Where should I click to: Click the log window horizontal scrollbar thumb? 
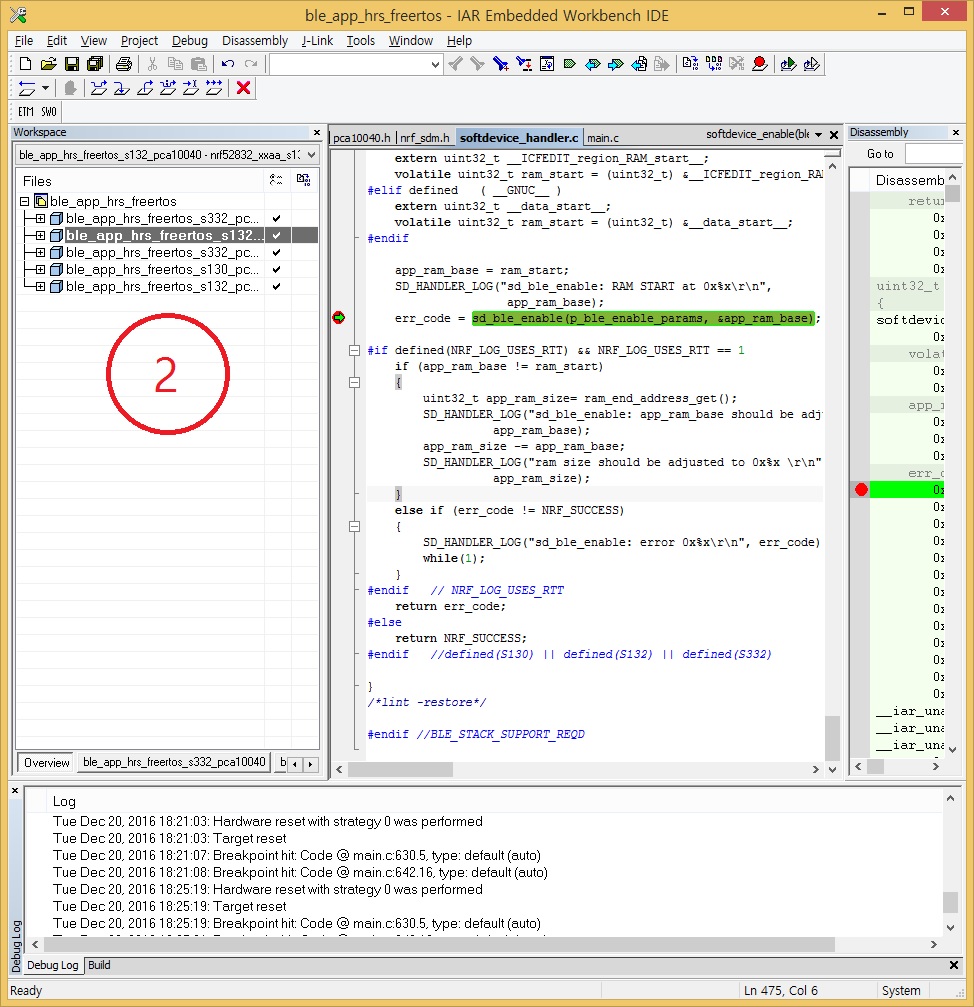click(439, 944)
